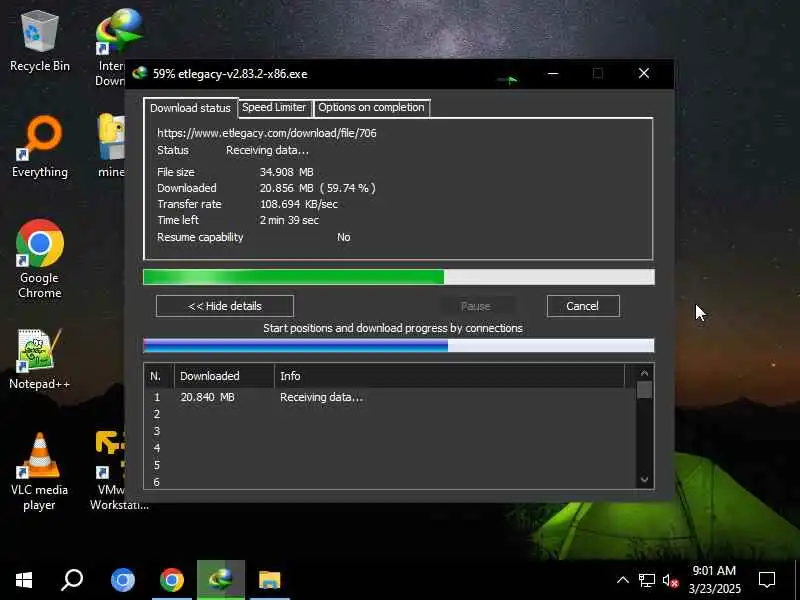800x600 pixels.
Task: Click time left value 2 min 39 sec
Action: click(x=289, y=220)
